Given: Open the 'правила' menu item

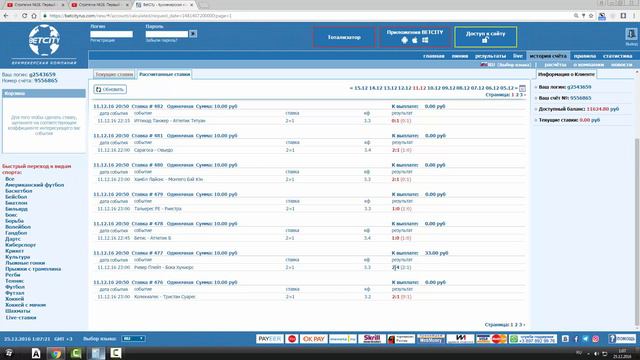Looking at the screenshot, I should 584,56.
